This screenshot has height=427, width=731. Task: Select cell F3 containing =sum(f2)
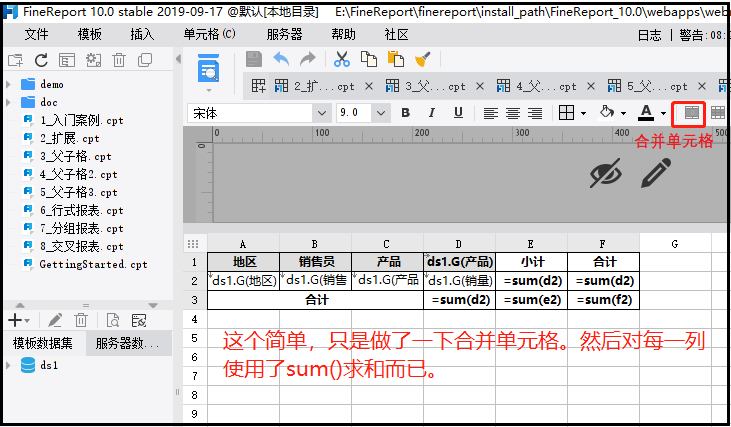point(603,300)
